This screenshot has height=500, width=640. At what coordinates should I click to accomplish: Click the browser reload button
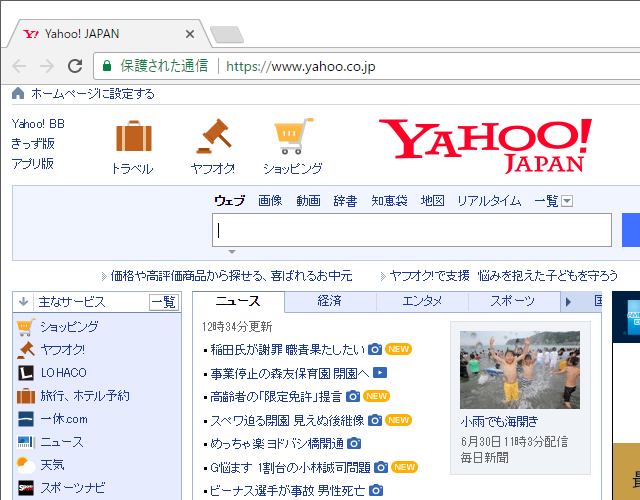[75, 66]
